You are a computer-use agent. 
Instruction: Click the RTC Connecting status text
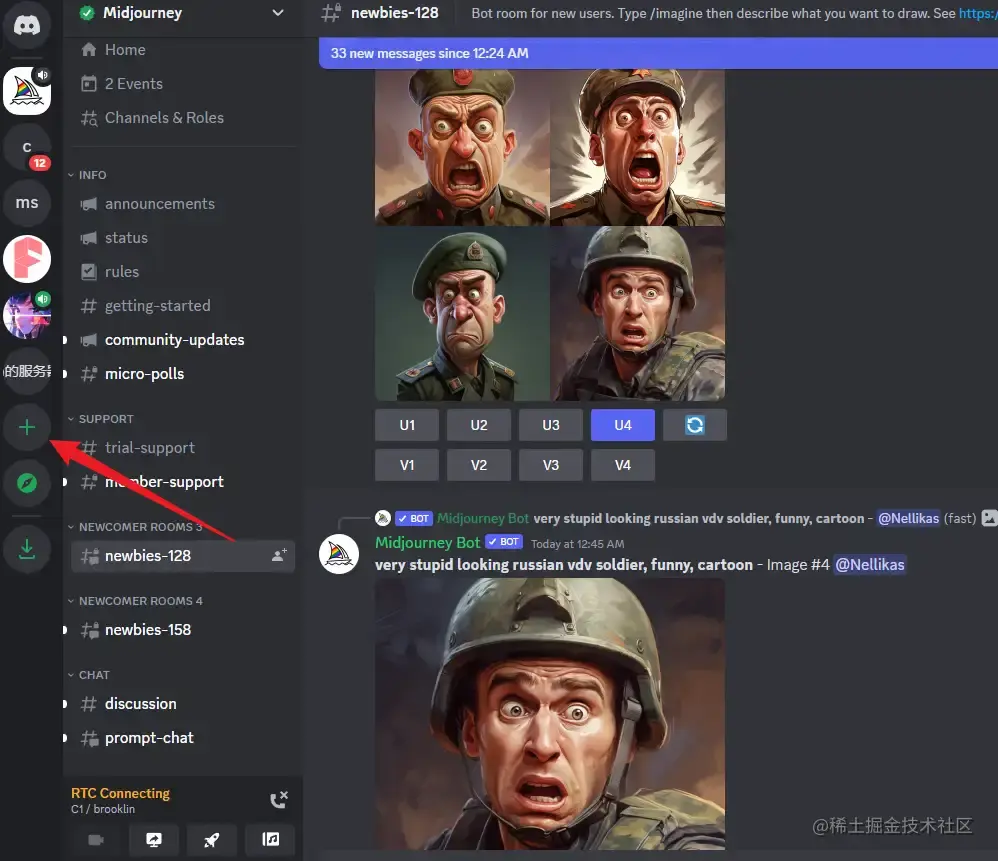(120, 793)
